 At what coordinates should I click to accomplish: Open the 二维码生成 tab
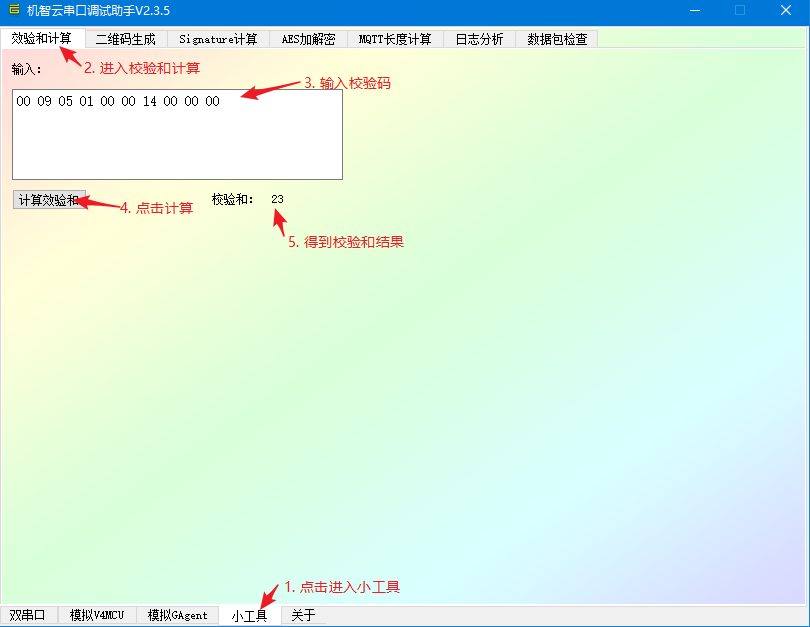pyautogui.click(x=125, y=39)
